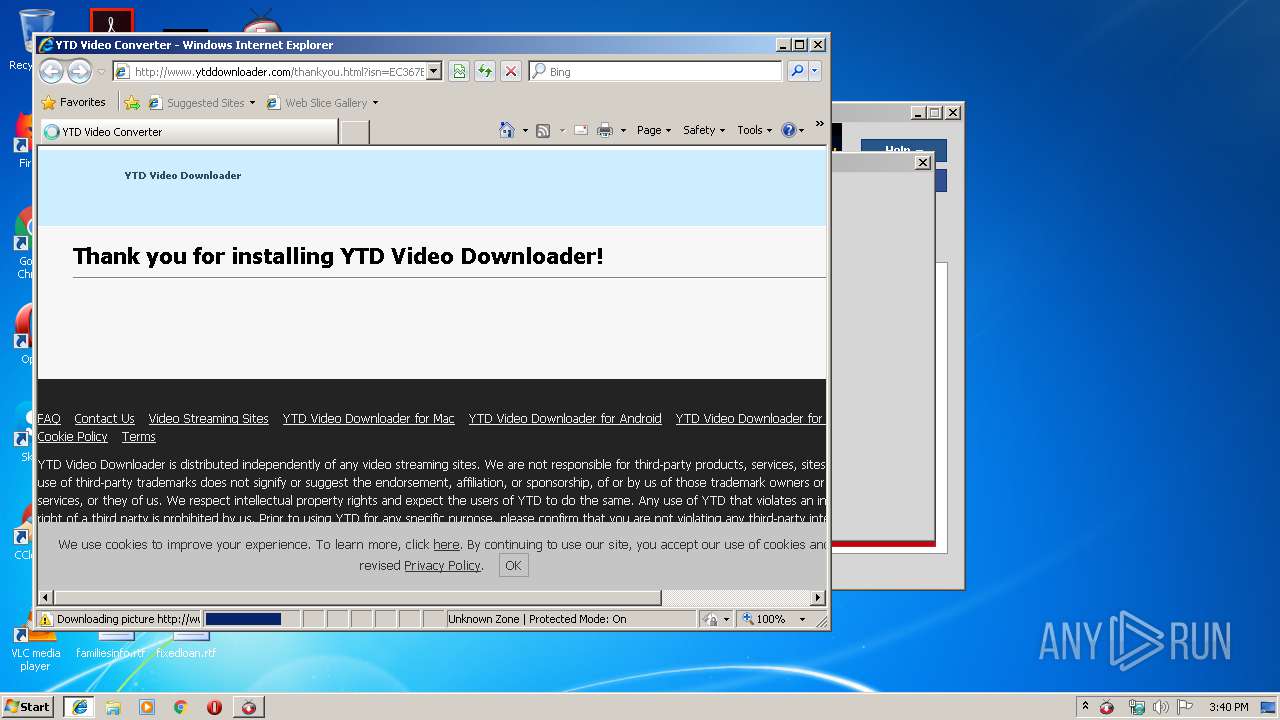Switch to Internet Explorer taskbar button
1280x720 pixels.
pyautogui.click(x=80, y=706)
